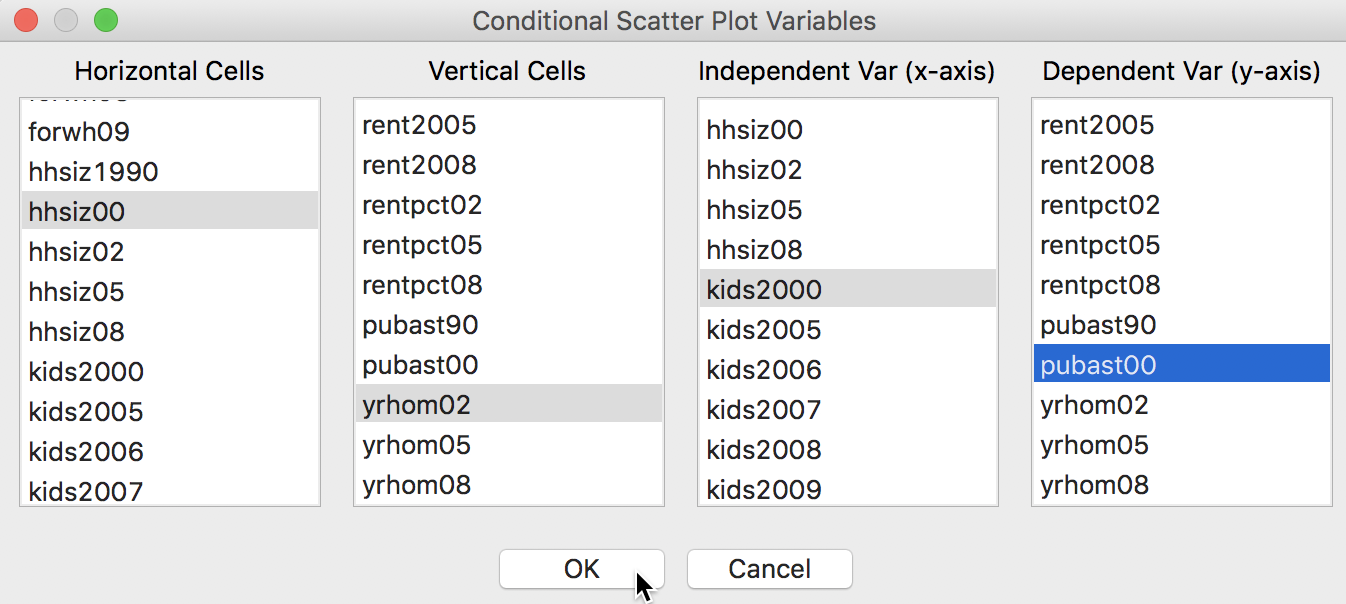Select kids2006 as Independent Var

tap(848, 369)
